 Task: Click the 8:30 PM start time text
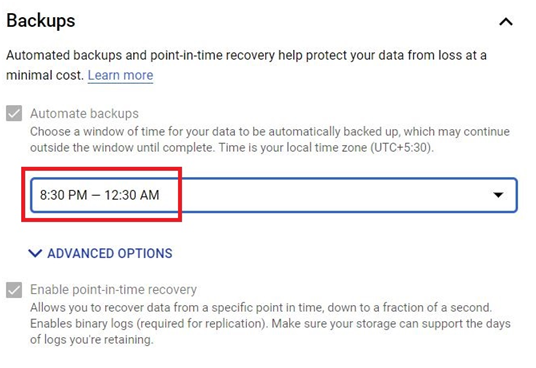coord(64,195)
